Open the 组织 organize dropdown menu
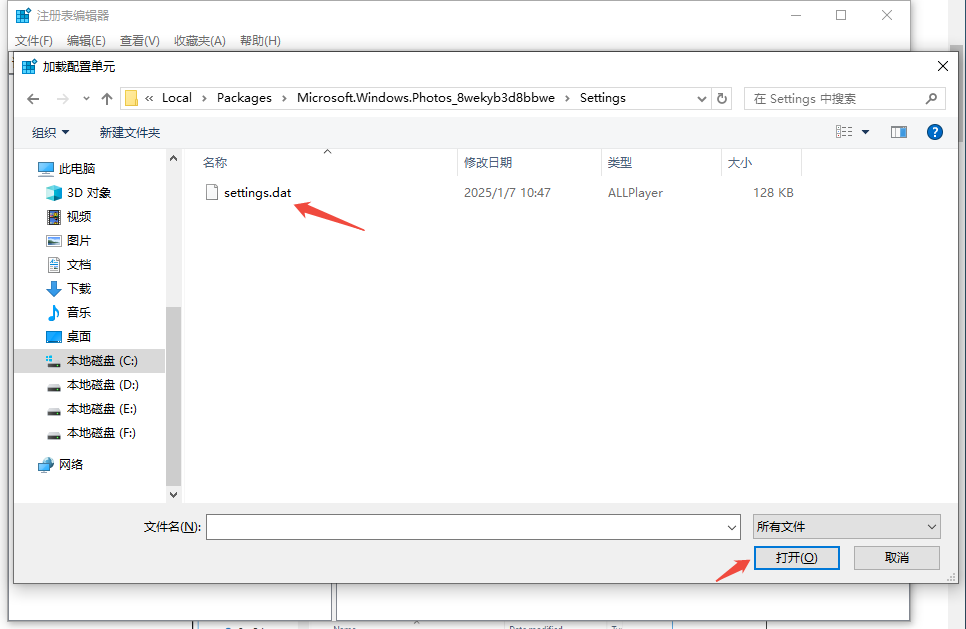Viewport: 966px width, 629px height. pos(50,132)
